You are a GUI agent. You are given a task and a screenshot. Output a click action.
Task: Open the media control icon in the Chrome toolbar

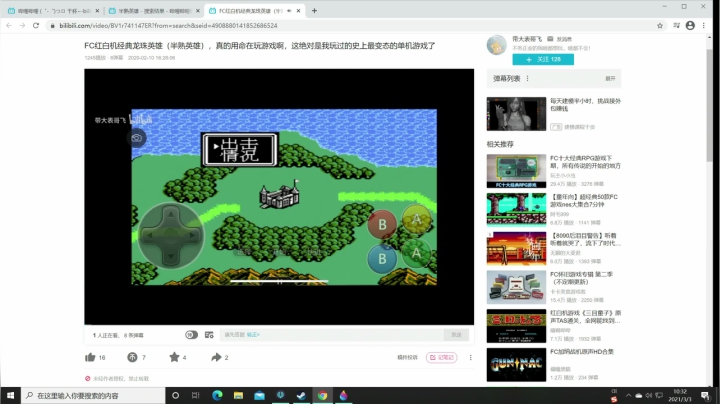[676, 26]
